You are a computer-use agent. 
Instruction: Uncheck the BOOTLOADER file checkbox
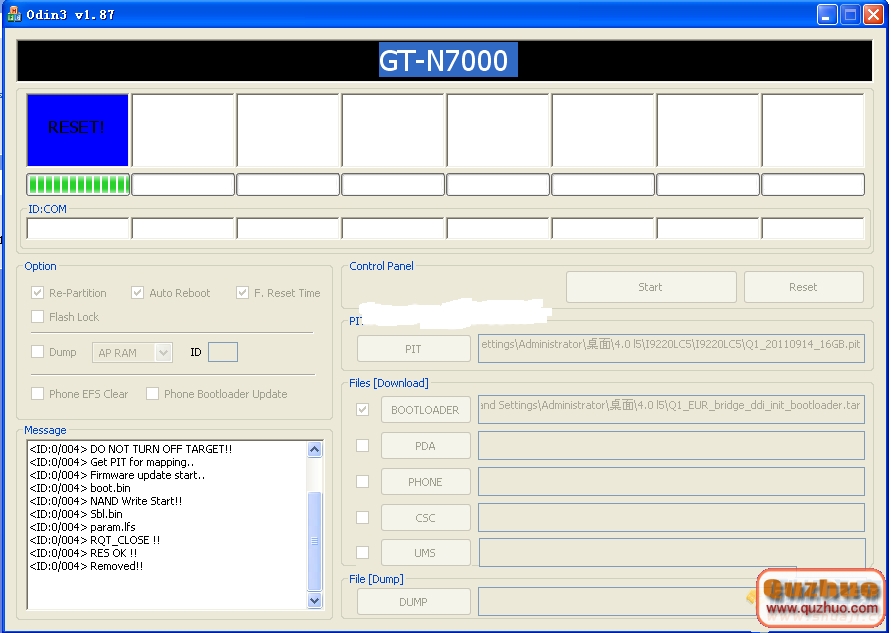(362, 409)
